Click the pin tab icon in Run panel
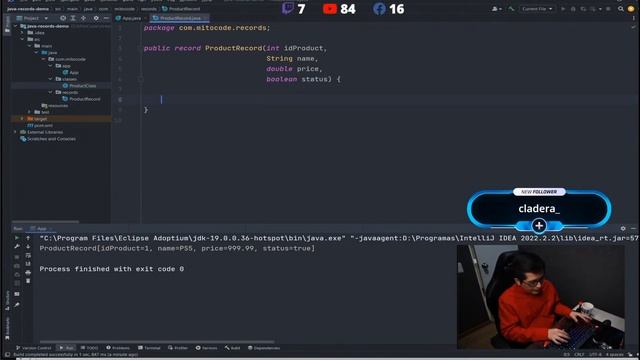 [17, 304]
